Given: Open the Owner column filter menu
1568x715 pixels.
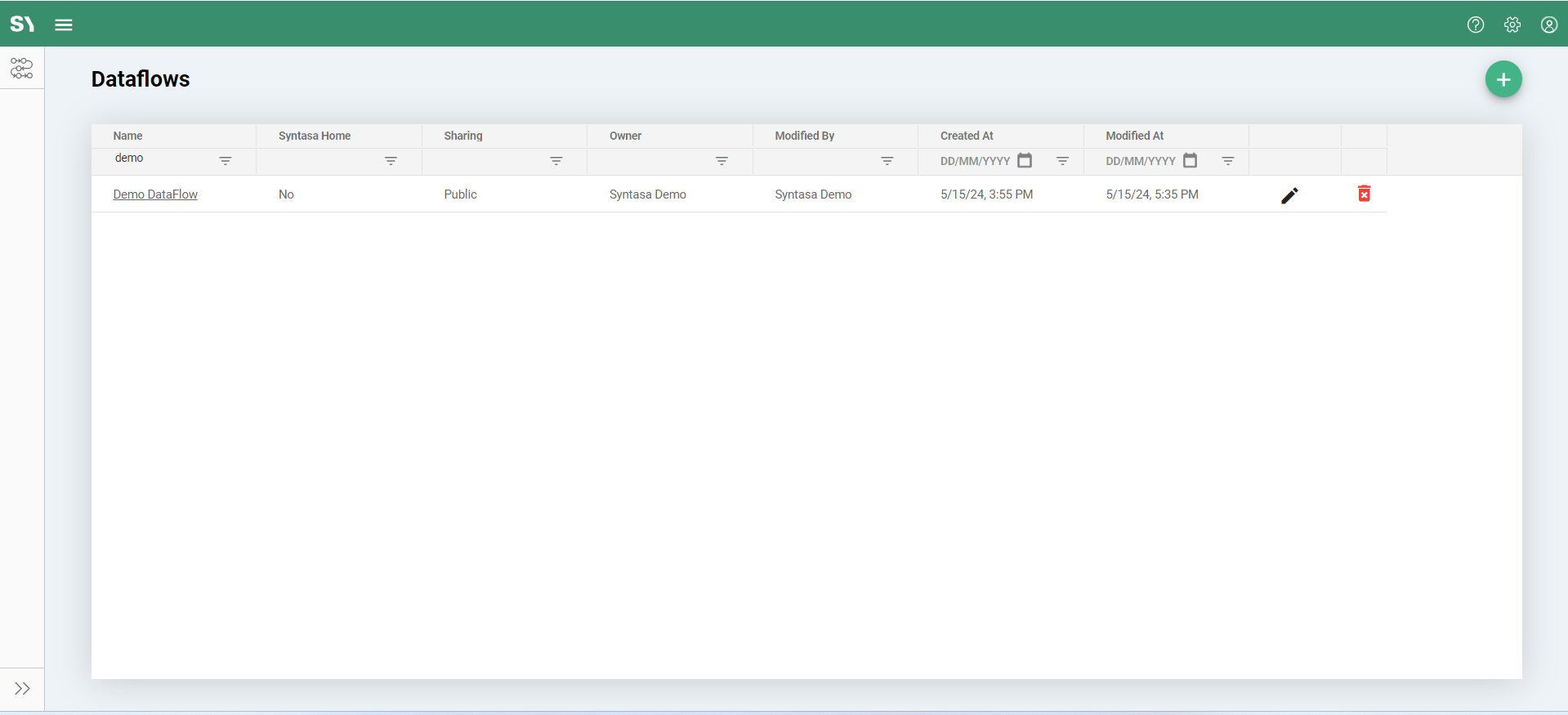Looking at the screenshot, I should [x=721, y=161].
